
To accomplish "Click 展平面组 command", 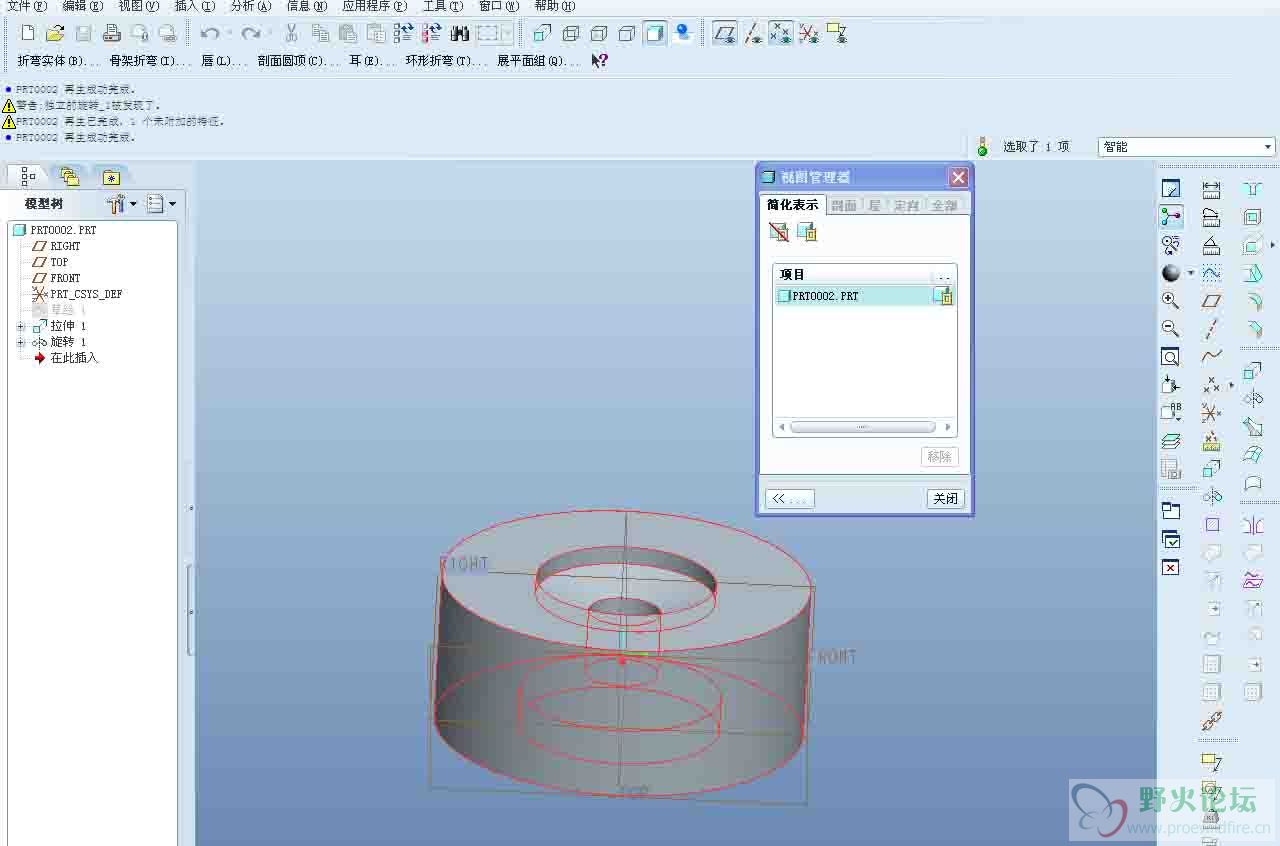I will click(538, 61).
